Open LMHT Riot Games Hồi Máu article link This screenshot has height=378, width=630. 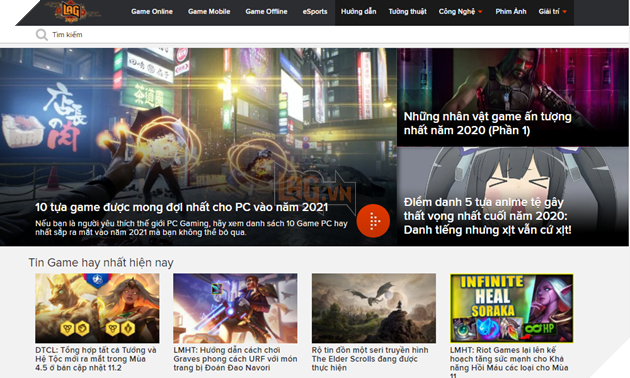(x=509, y=362)
